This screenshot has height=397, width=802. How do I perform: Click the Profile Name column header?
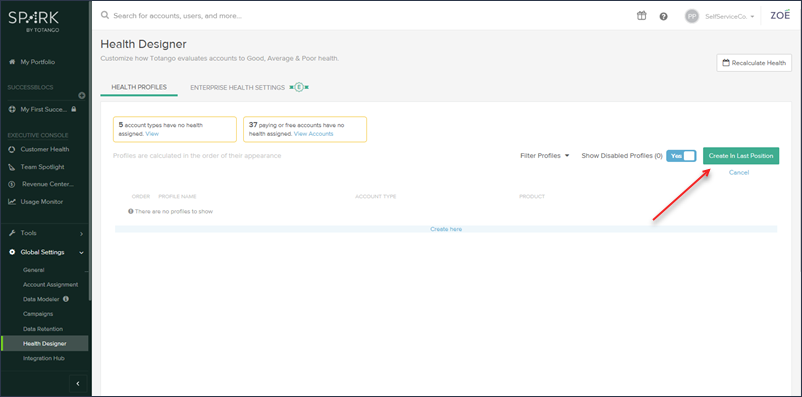pos(177,196)
